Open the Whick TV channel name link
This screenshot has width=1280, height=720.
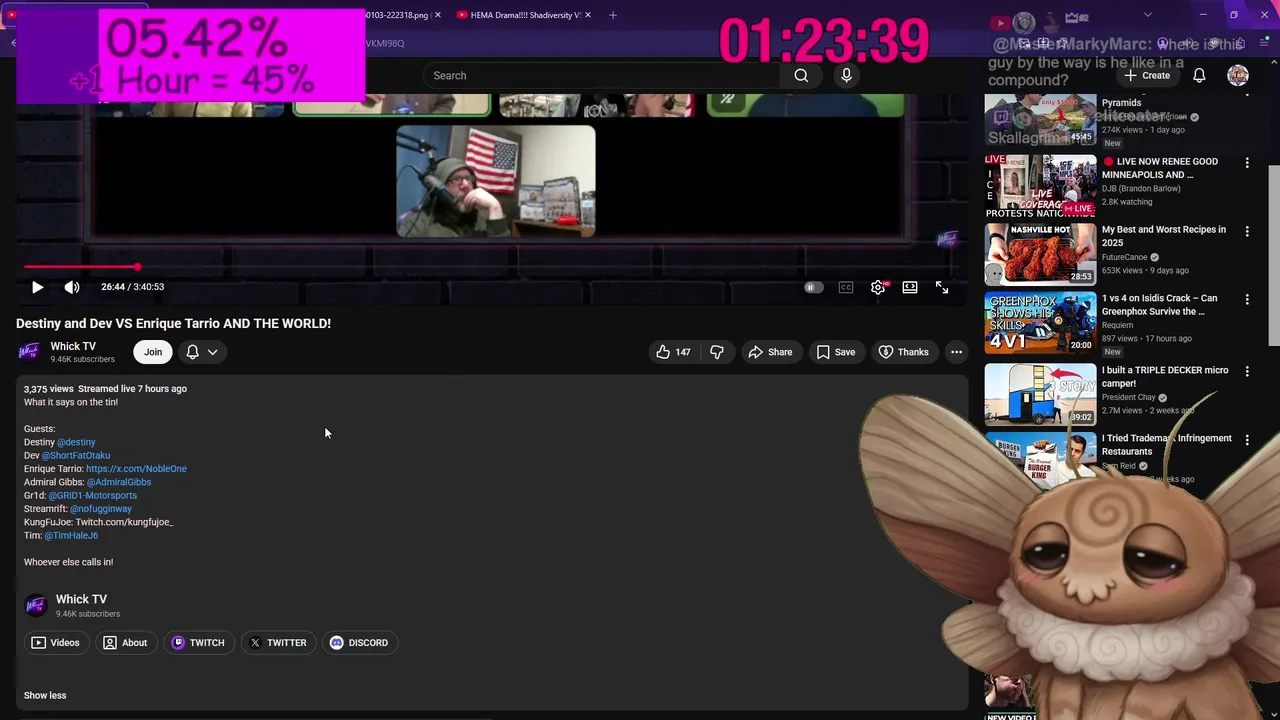click(x=73, y=346)
